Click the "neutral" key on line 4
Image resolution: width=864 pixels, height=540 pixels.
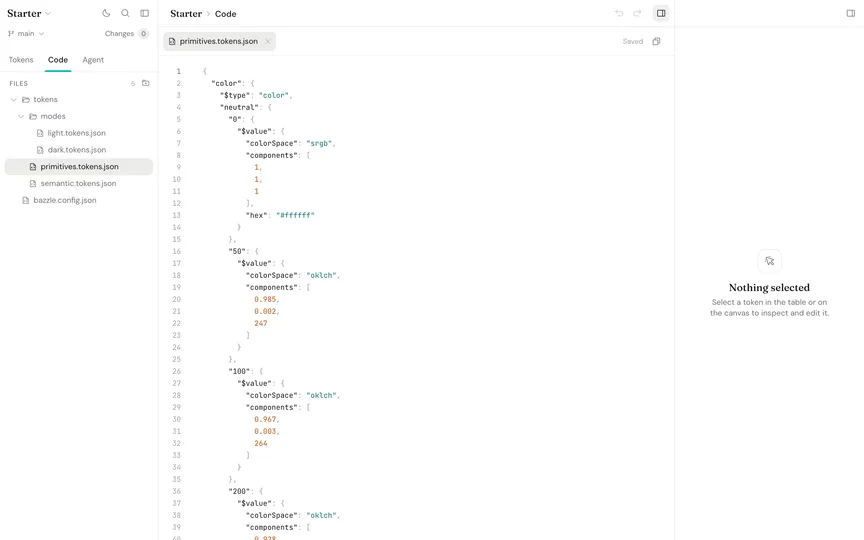click(x=239, y=107)
